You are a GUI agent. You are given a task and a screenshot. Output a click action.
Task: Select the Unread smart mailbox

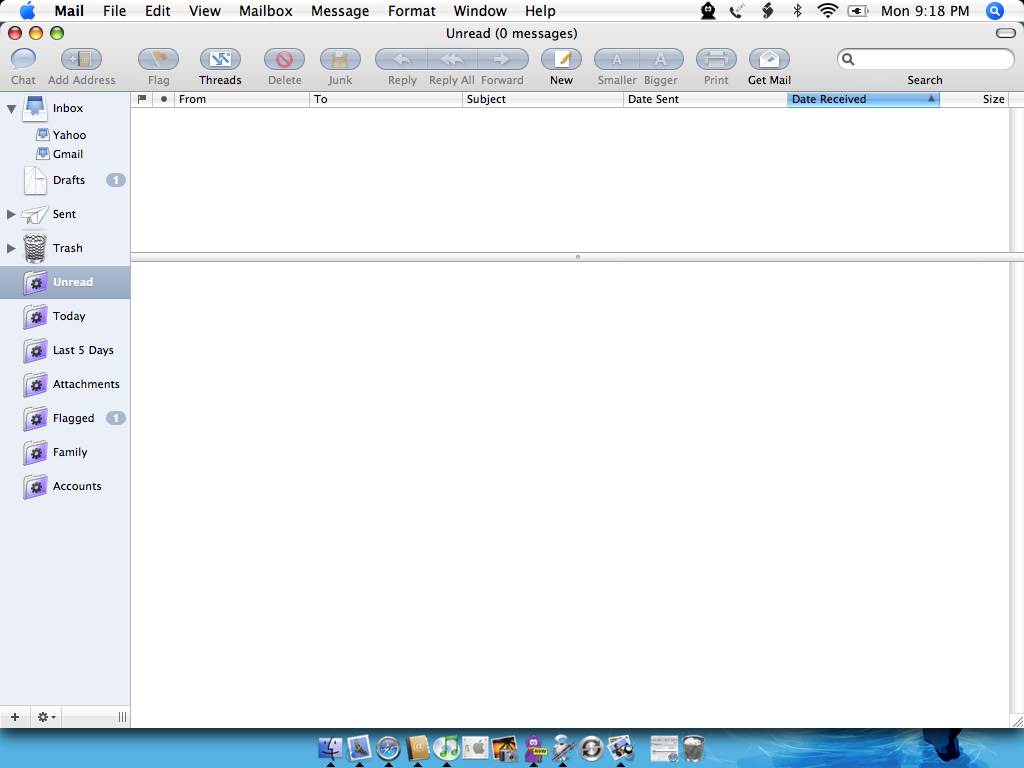click(65, 282)
